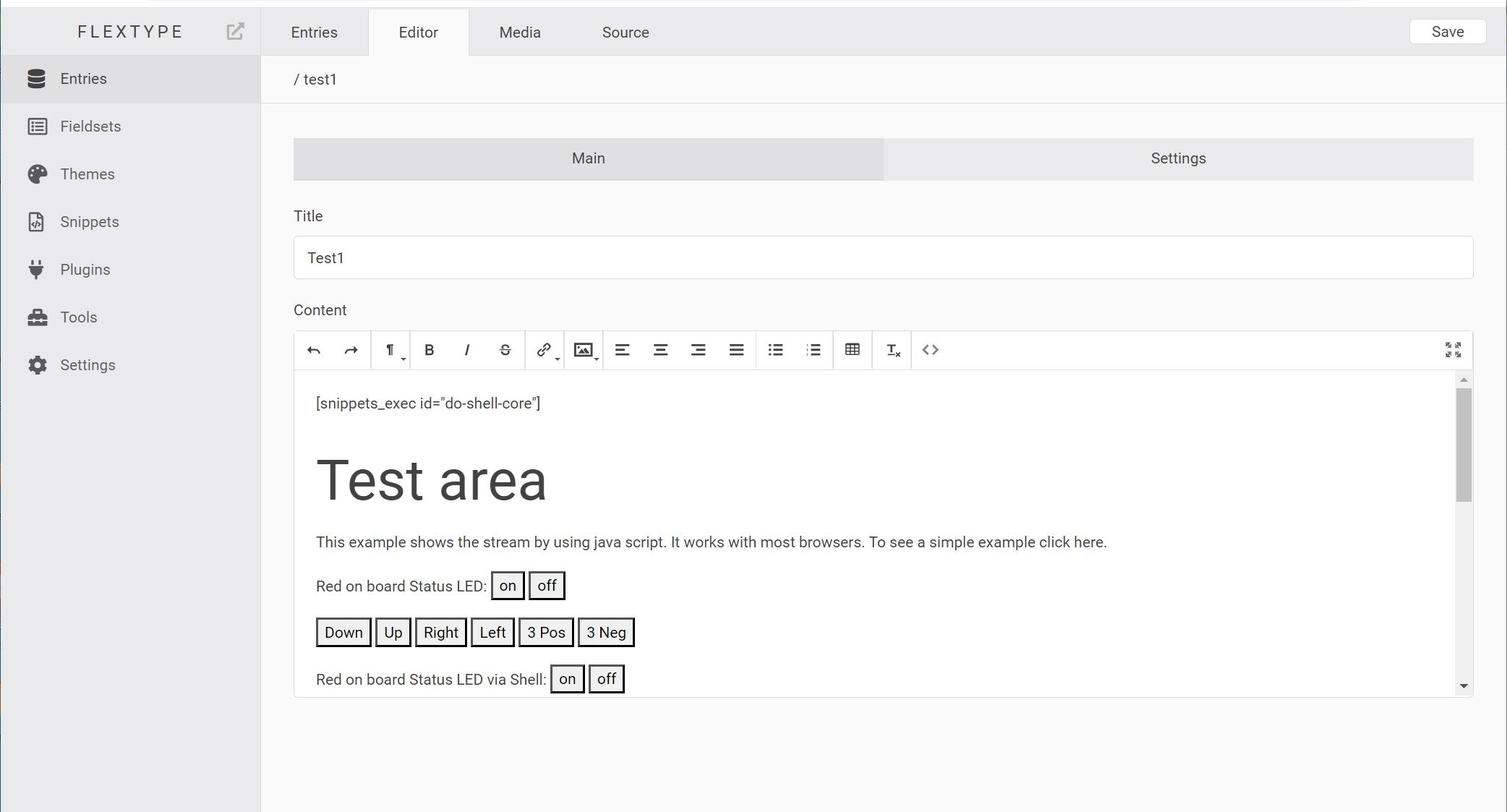Insert a bulleted list
The height and width of the screenshot is (812, 1507).
click(775, 350)
